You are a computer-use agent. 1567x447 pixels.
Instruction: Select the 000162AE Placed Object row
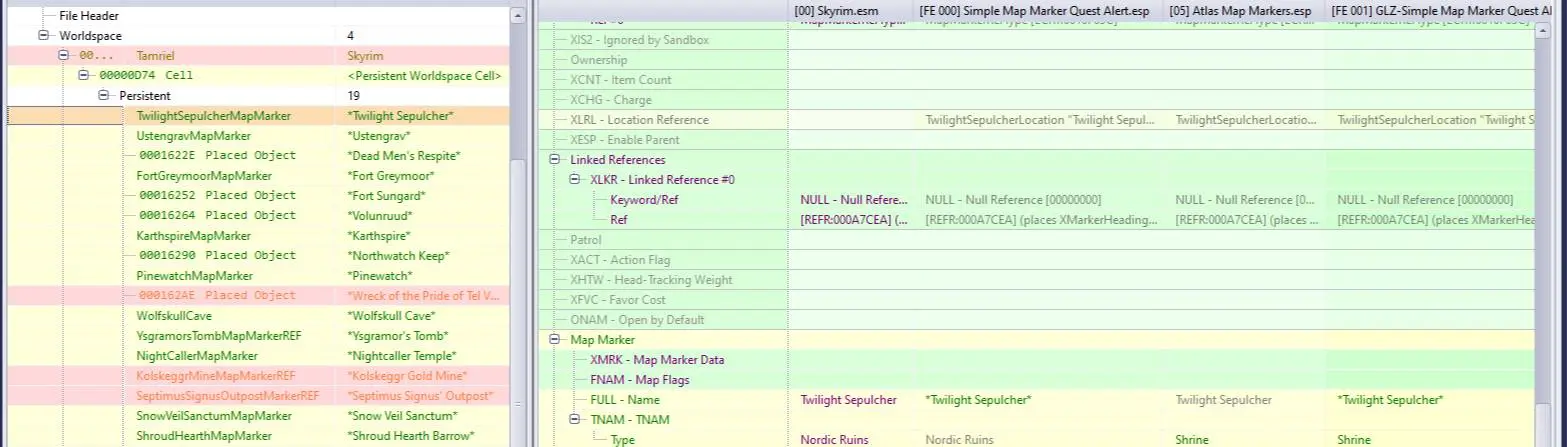[258, 296]
